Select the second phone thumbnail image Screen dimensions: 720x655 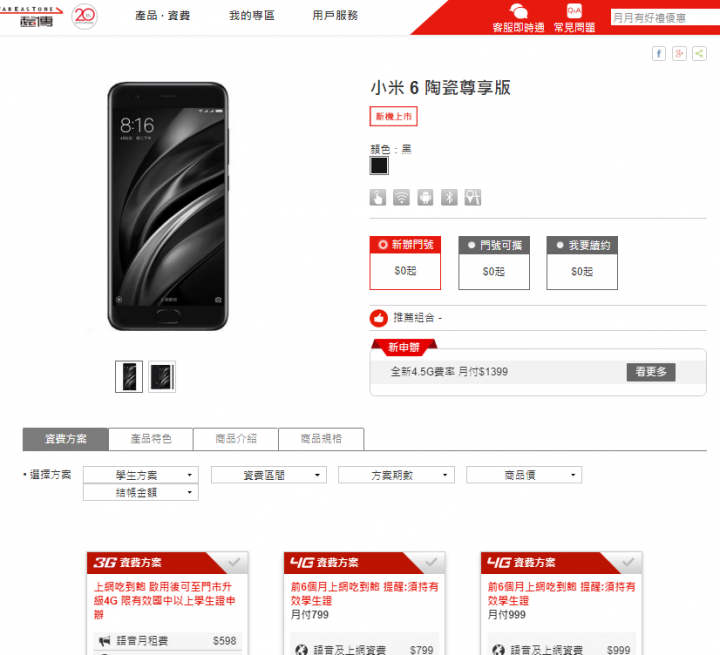point(162,377)
